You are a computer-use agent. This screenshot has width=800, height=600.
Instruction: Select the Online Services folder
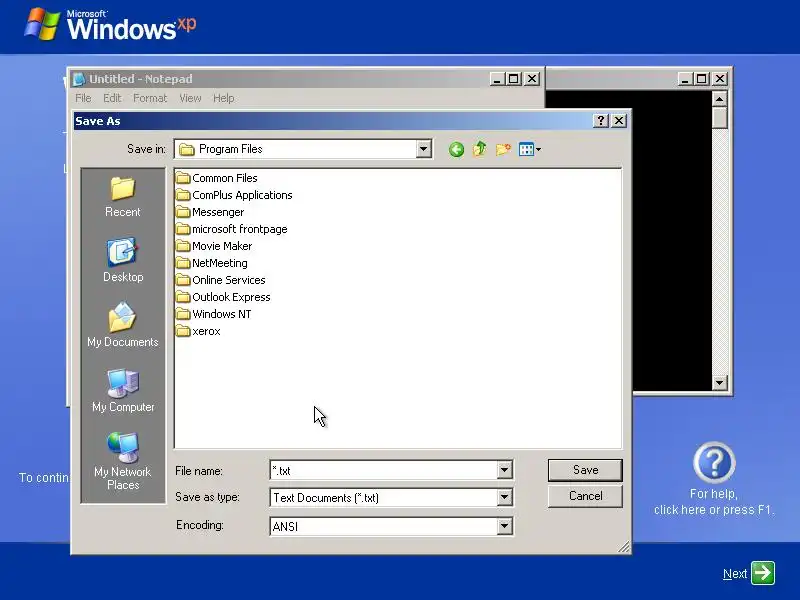click(221, 280)
